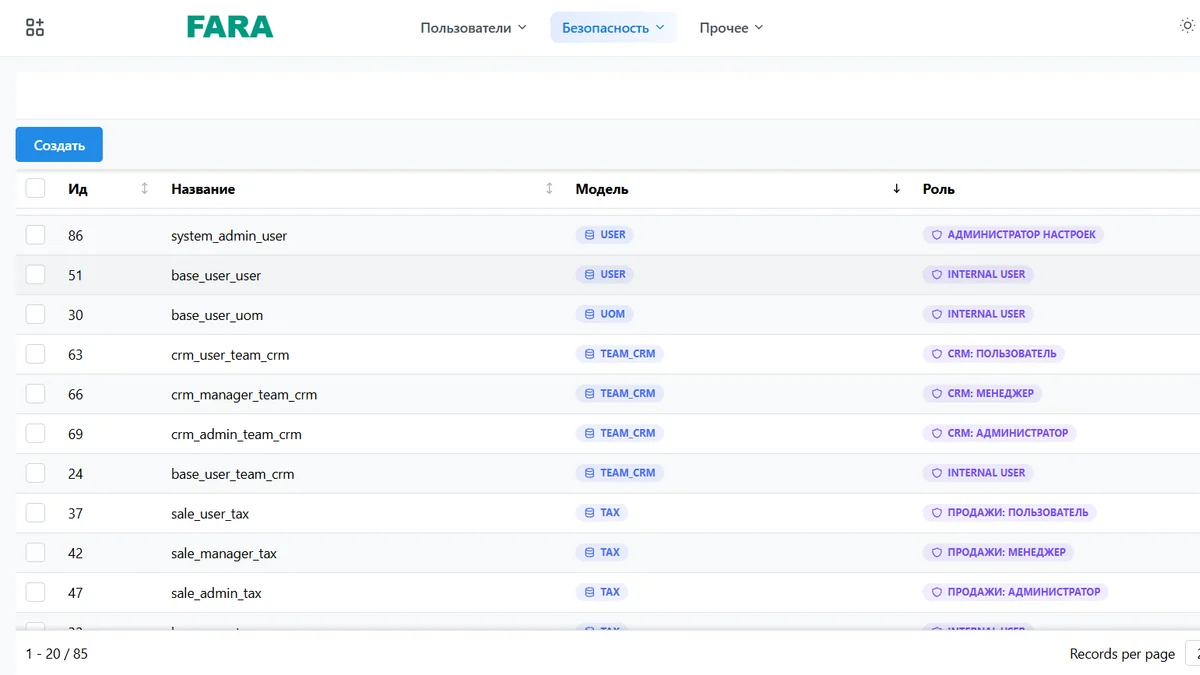Click the Ид value 51
Image resolution: width=1200 pixels, height=675 pixels.
(75, 275)
